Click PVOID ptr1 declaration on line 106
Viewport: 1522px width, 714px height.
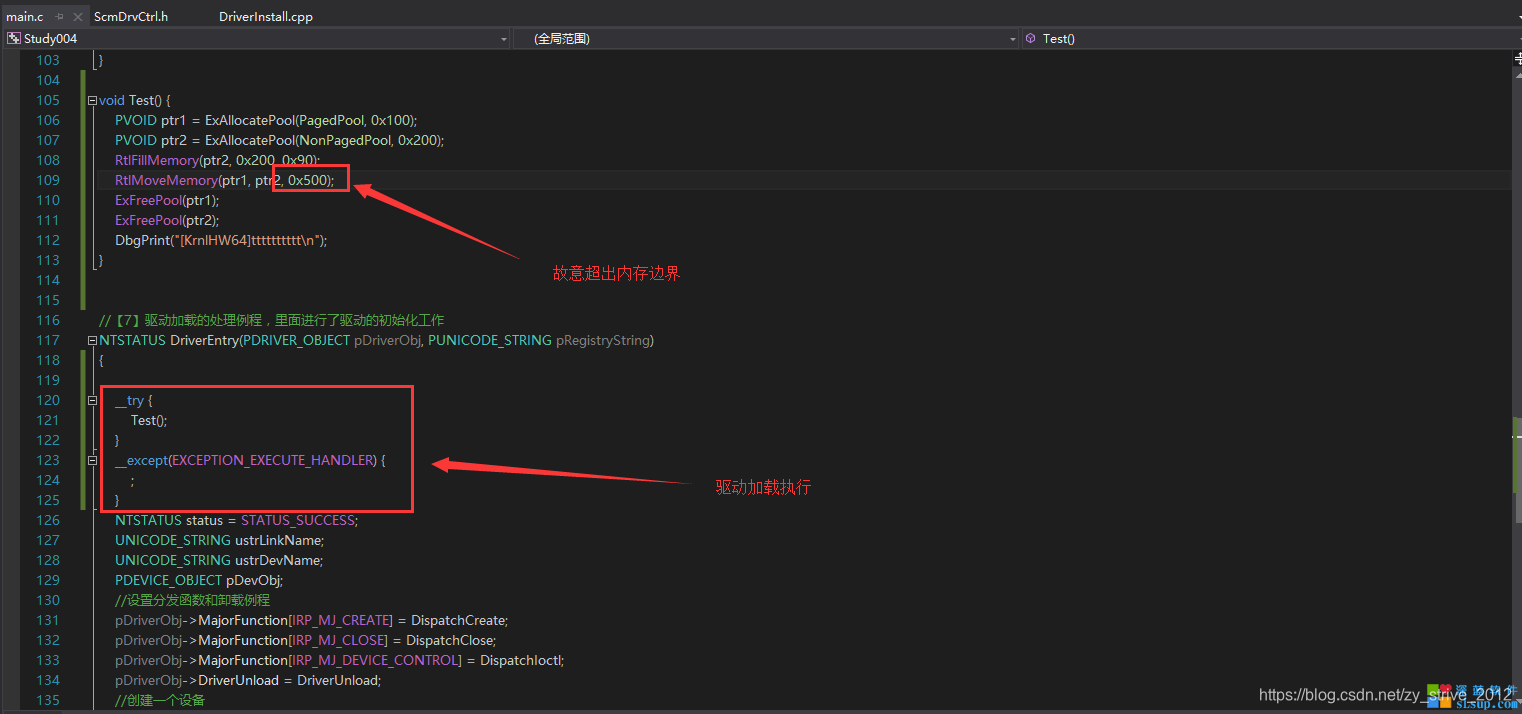151,120
